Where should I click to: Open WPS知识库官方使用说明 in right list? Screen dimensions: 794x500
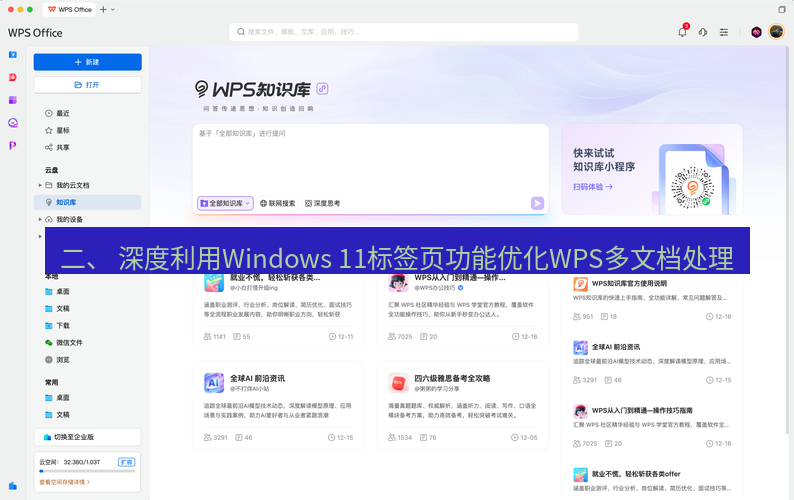[x=652, y=299]
